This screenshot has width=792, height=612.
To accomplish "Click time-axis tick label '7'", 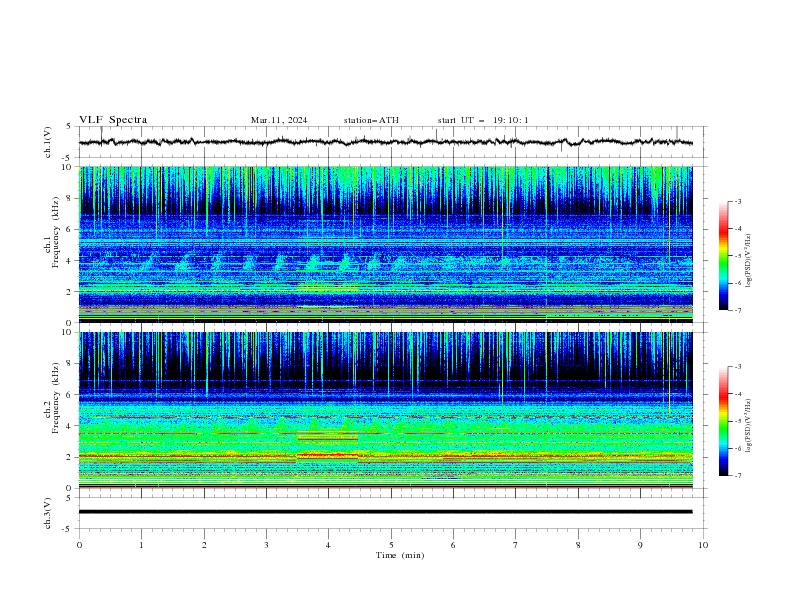I will click(516, 545).
